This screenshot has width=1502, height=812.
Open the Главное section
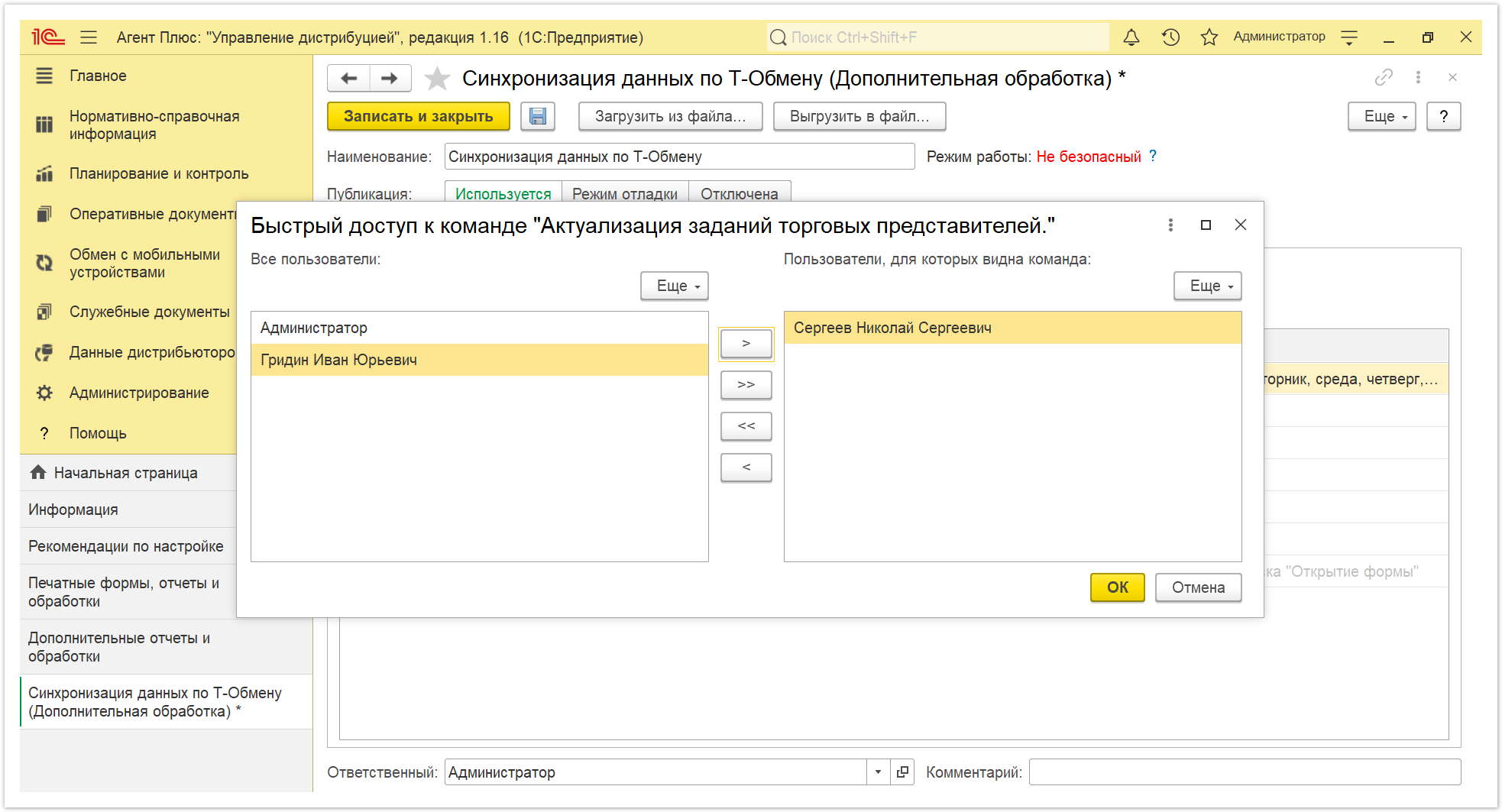pyautogui.click(x=98, y=76)
